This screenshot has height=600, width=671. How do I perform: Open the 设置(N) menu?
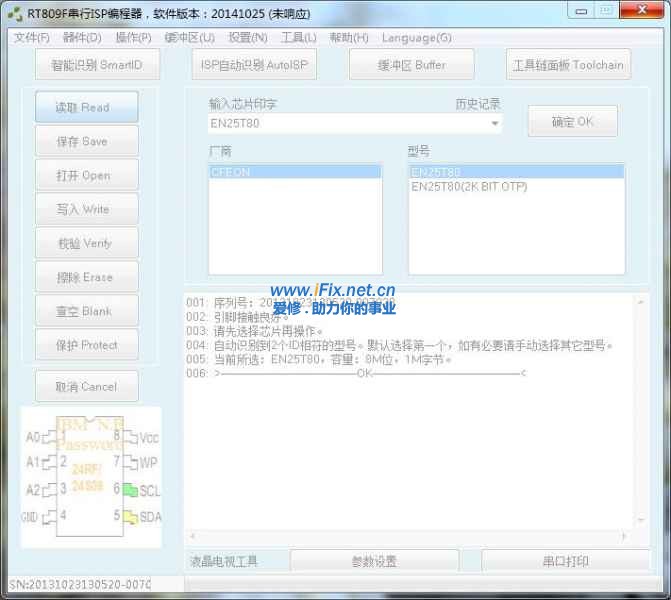tap(248, 38)
